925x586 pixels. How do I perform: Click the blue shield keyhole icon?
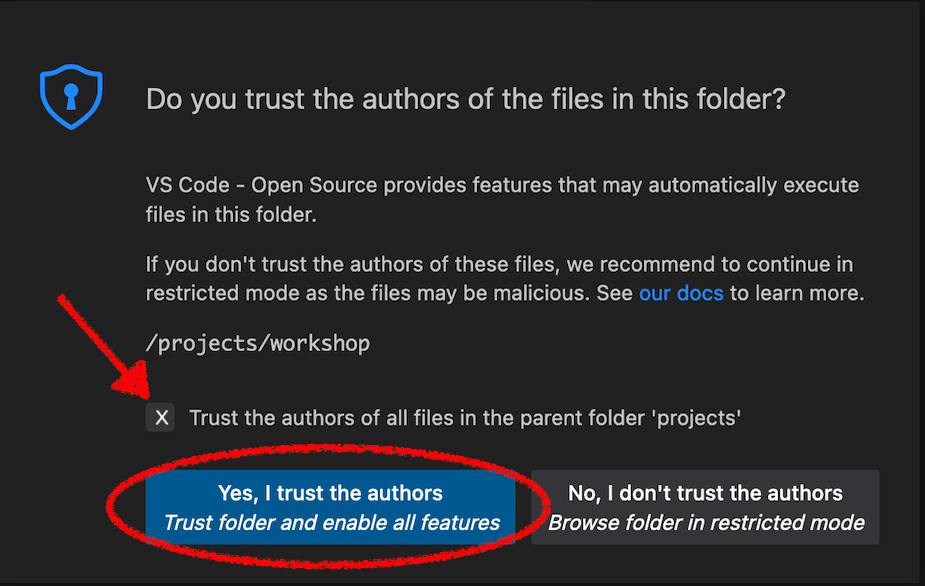71,98
